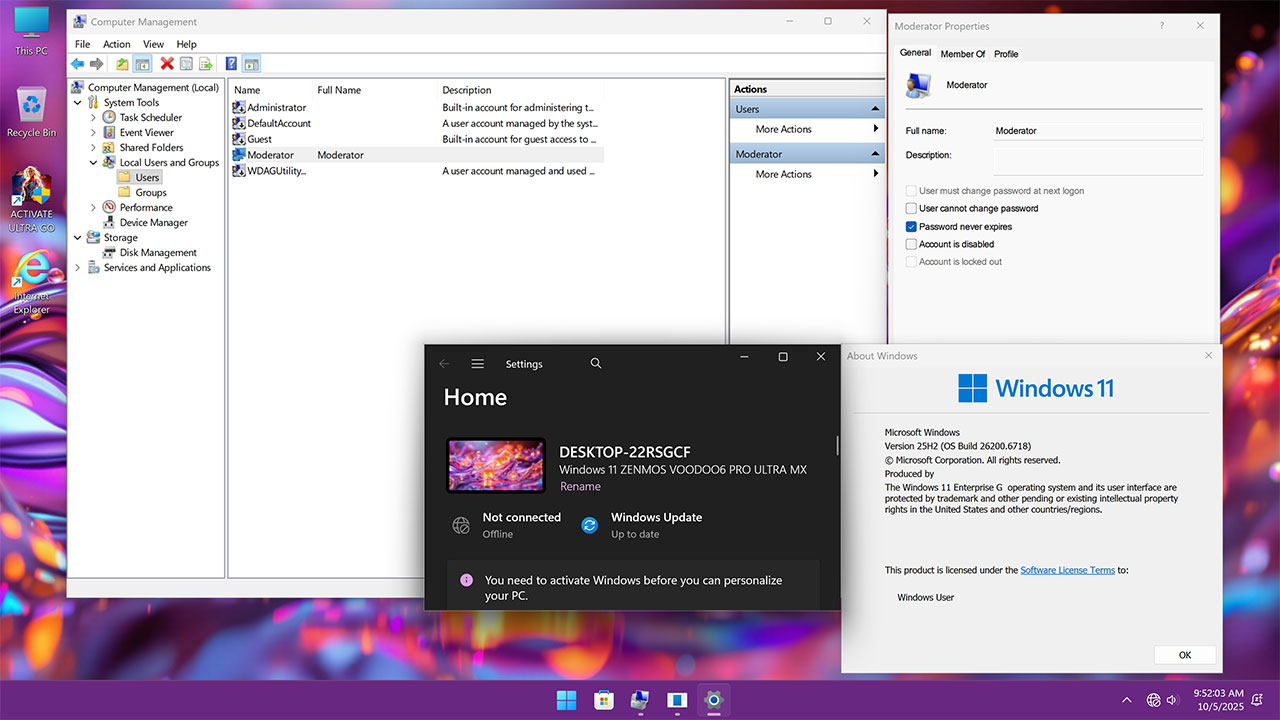Click the Up One Level toolbar icon
This screenshot has width=1280, height=720.
[122, 64]
